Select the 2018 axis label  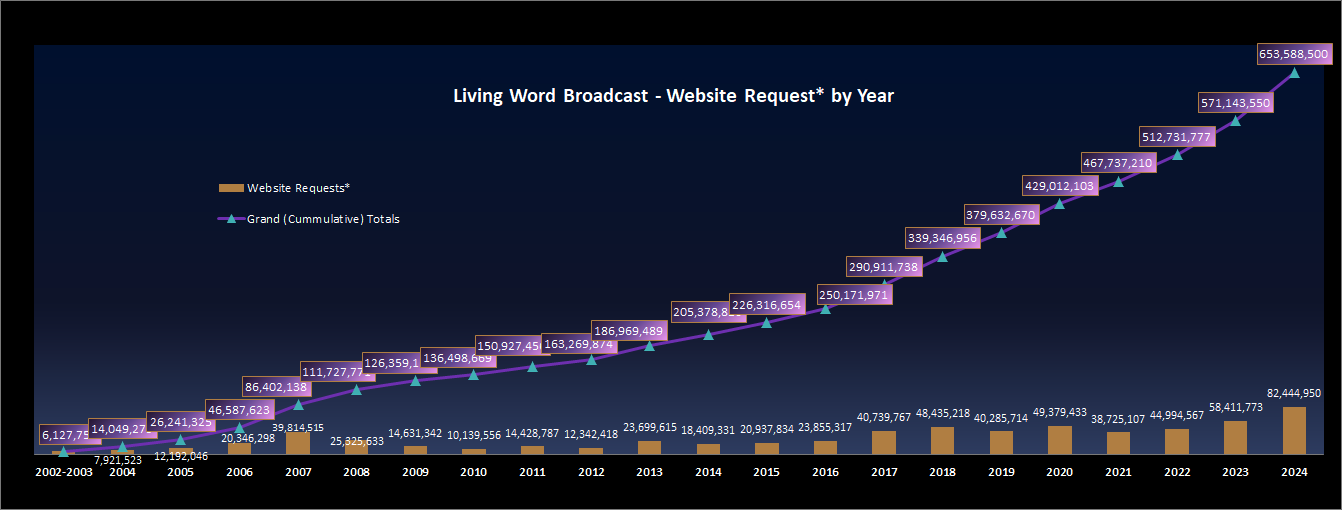pos(943,471)
